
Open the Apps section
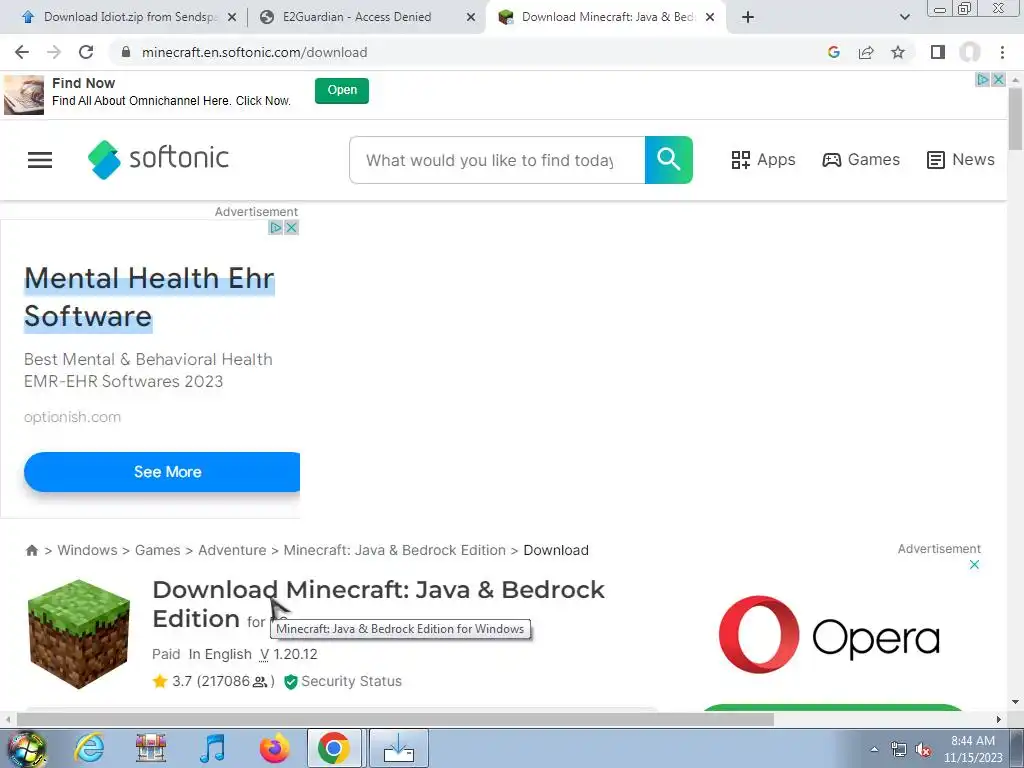(x=763, y=160)
